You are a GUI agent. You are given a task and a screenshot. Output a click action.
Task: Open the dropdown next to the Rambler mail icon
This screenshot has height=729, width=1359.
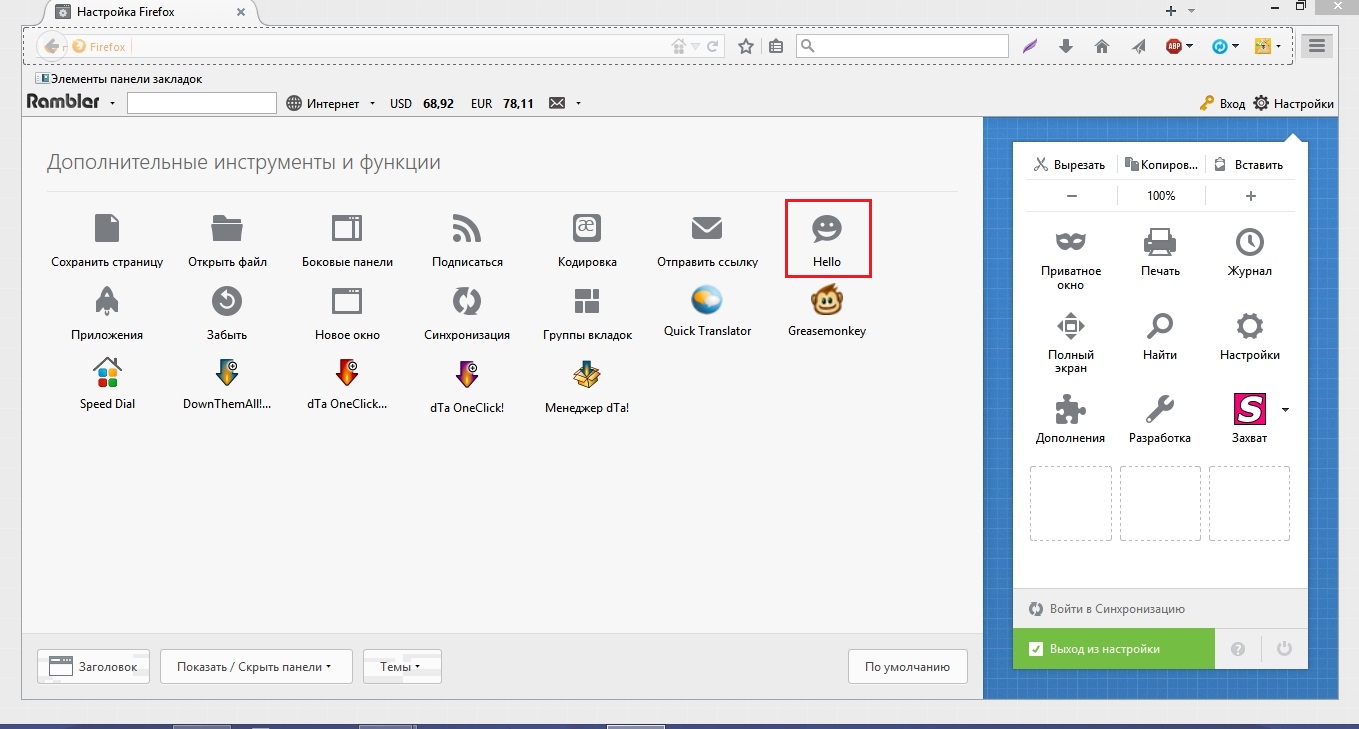coord(578,103)
